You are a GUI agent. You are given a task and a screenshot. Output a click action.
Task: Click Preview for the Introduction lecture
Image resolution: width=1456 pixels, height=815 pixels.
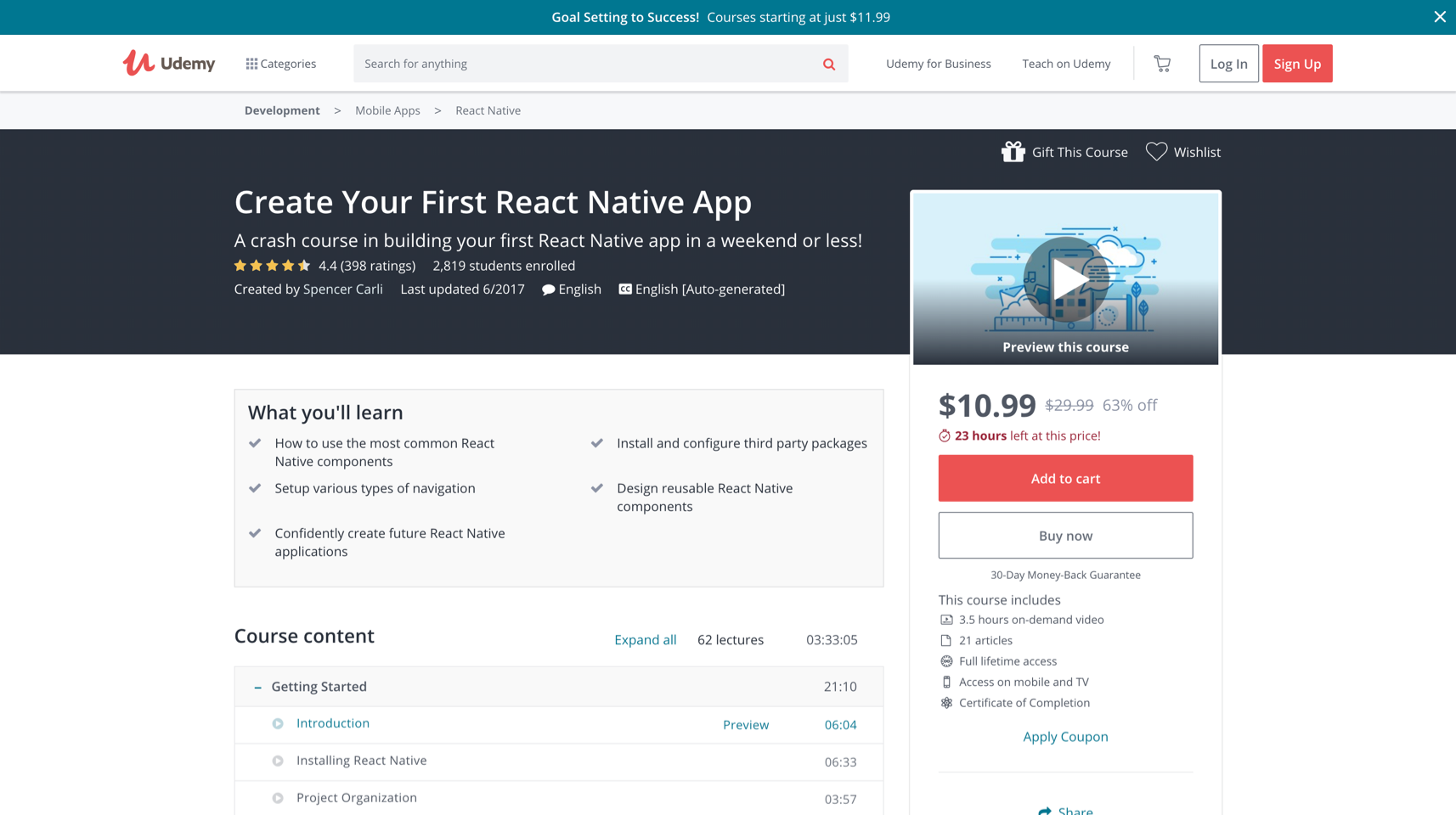click(746, 725)
